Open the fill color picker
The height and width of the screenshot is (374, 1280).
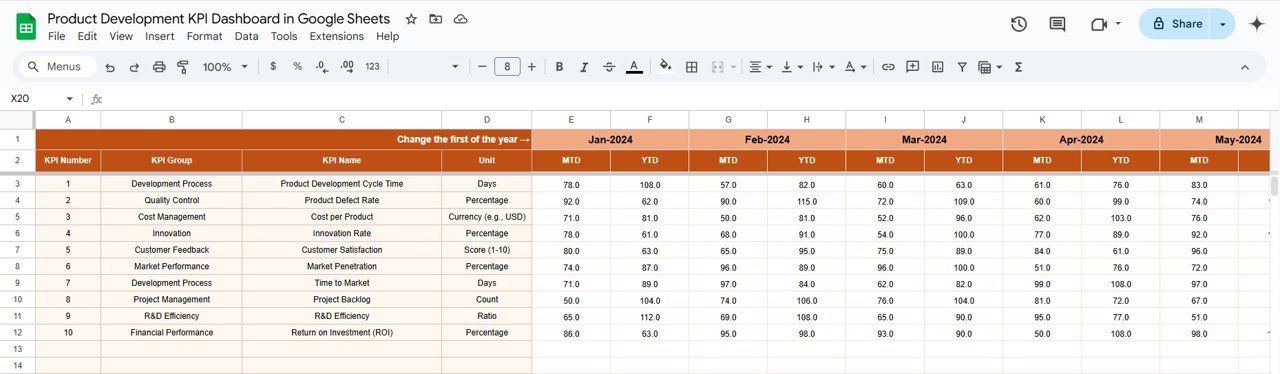pyautogui.click(x=666, y=67)
